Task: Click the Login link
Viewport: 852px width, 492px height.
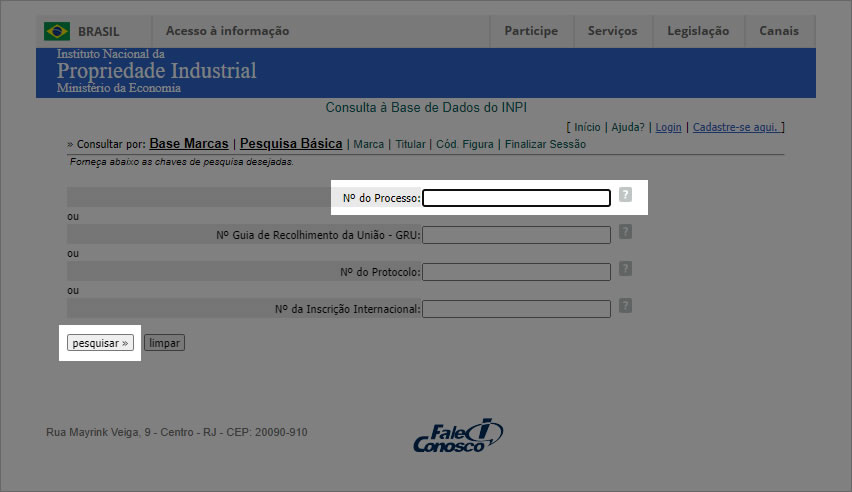Action: (x=668, y=127)
